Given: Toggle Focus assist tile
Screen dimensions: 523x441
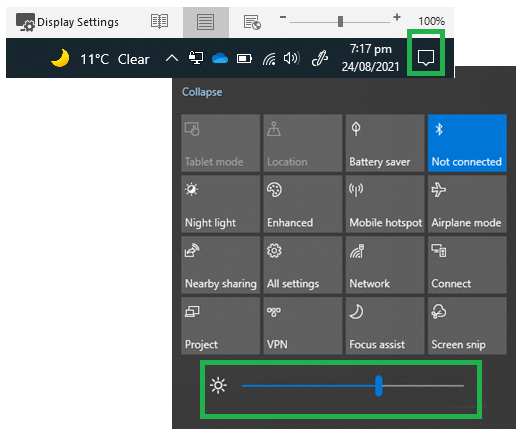Looking at the screenshot, I should pyautogui.click(x=385, y=326).
